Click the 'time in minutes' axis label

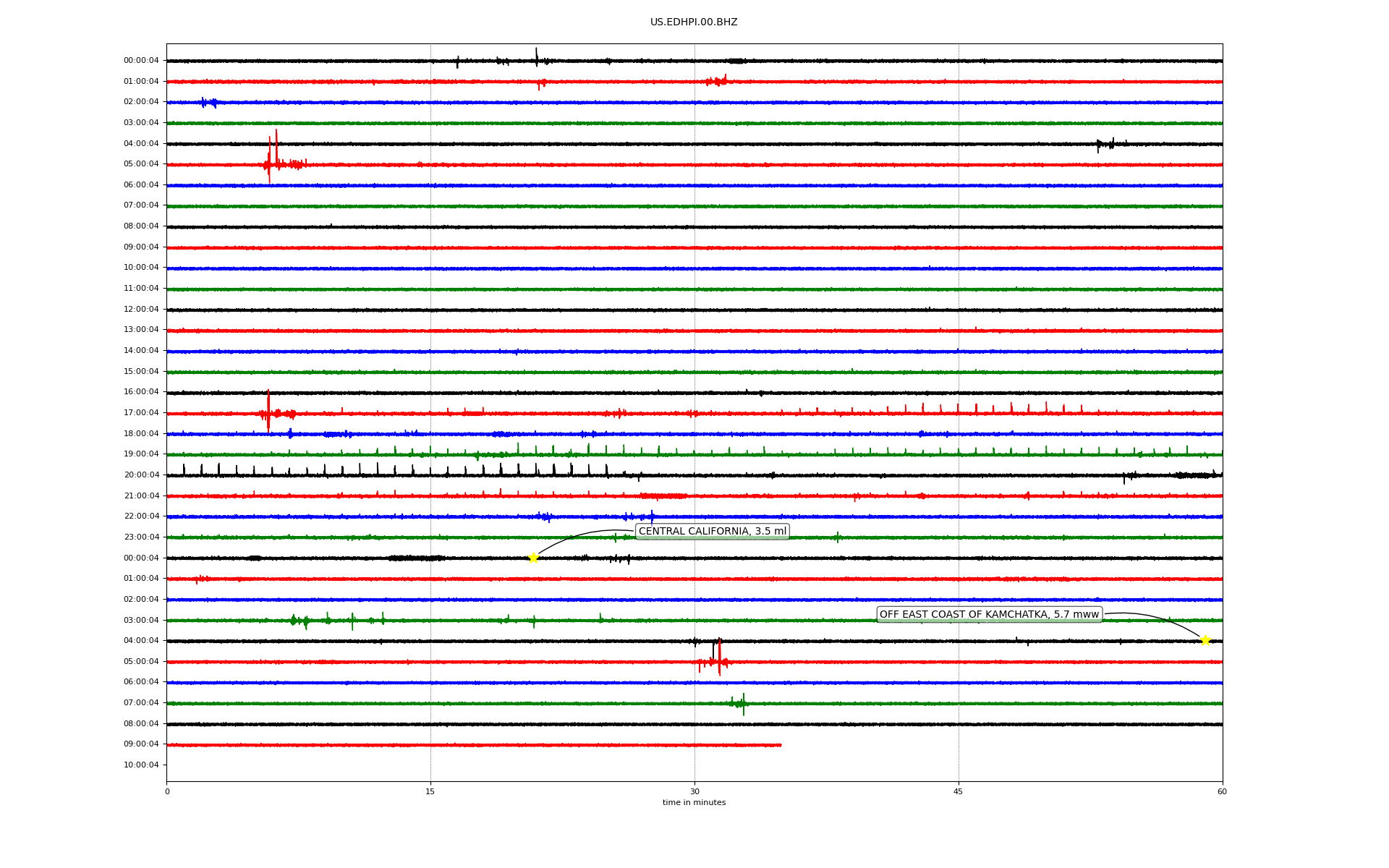(x=694, y=803)
